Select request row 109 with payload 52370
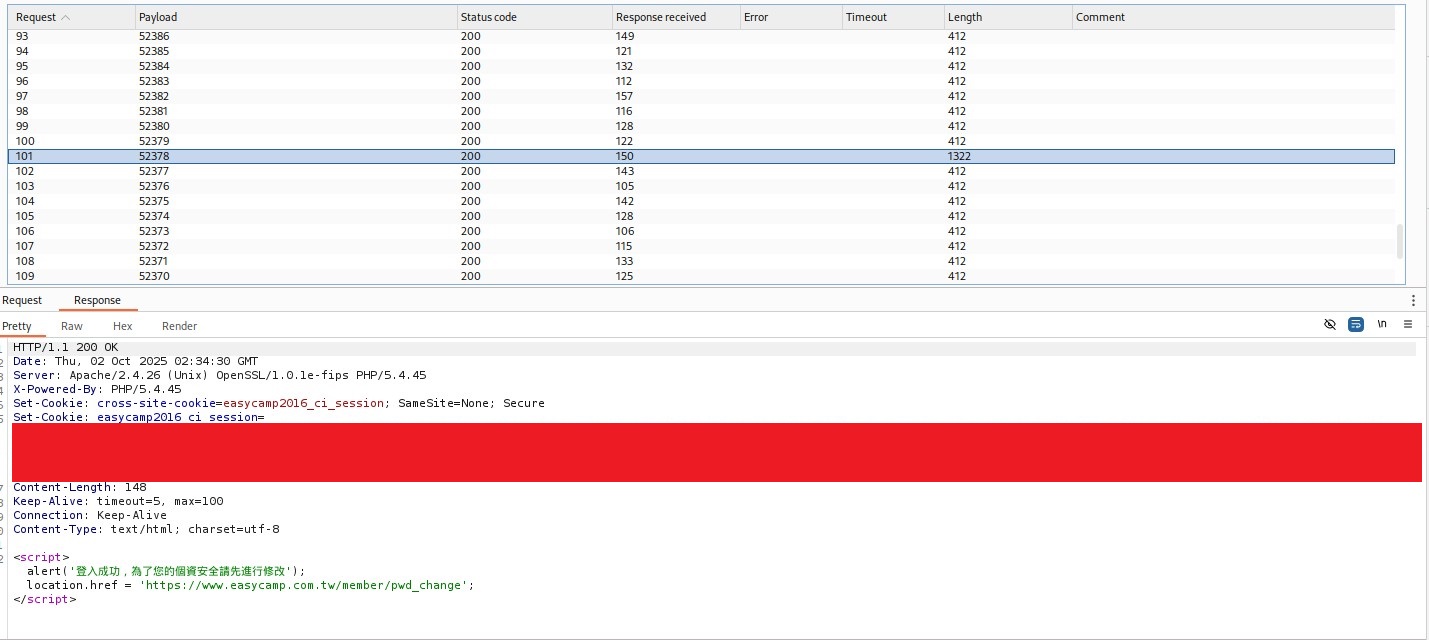Screen dimensions: 1429x640 701,276
